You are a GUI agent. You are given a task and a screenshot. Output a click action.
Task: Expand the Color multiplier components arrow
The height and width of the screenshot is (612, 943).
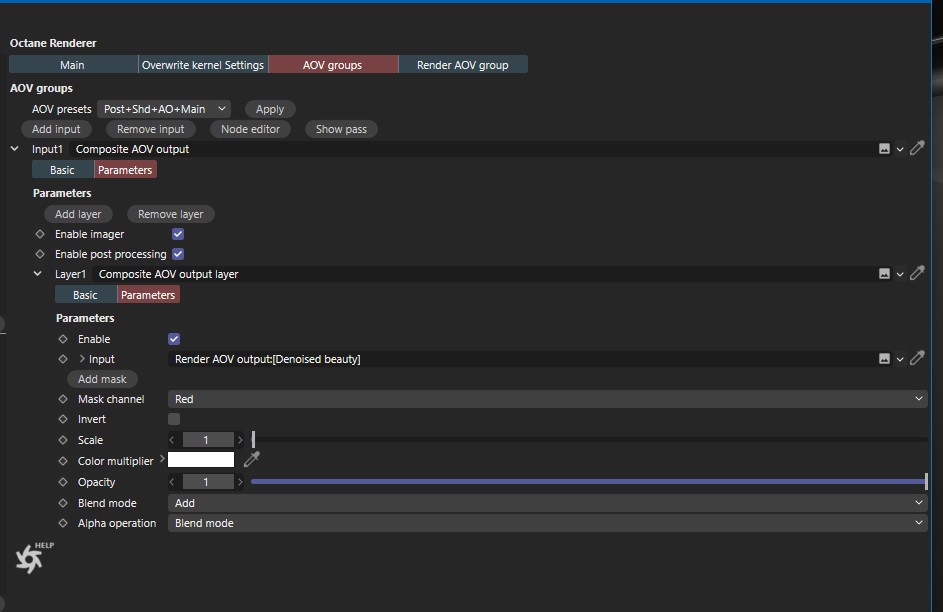(162, 459)
